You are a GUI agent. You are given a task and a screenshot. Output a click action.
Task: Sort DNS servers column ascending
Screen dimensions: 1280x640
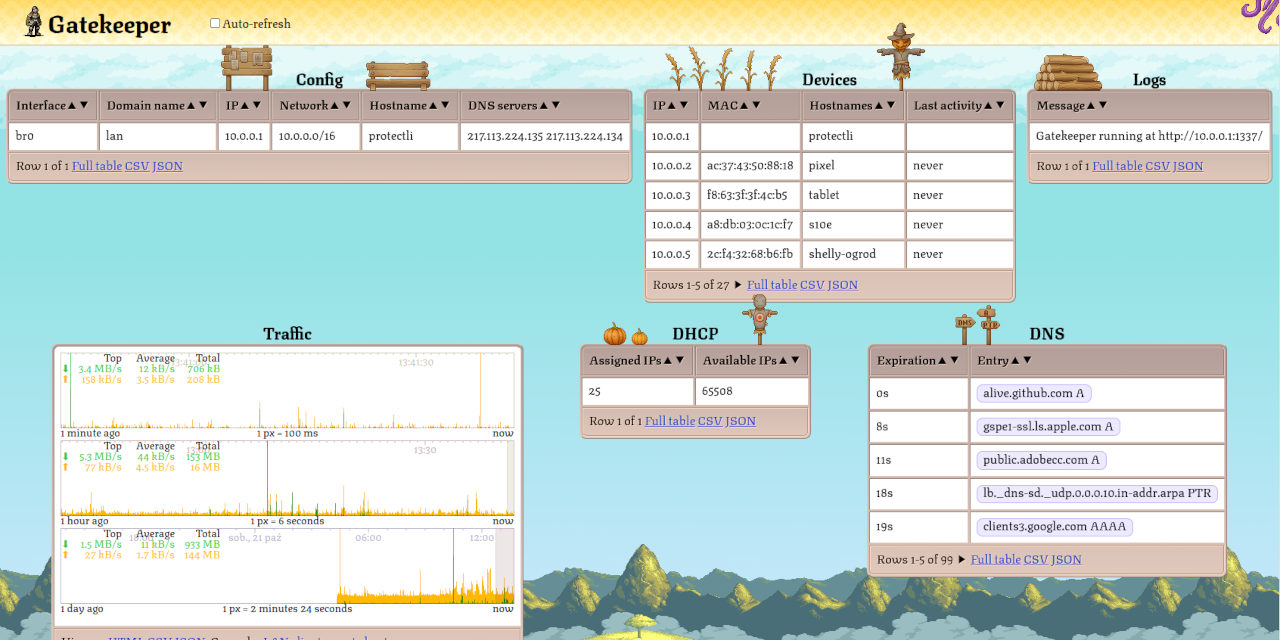pos(544,105)
